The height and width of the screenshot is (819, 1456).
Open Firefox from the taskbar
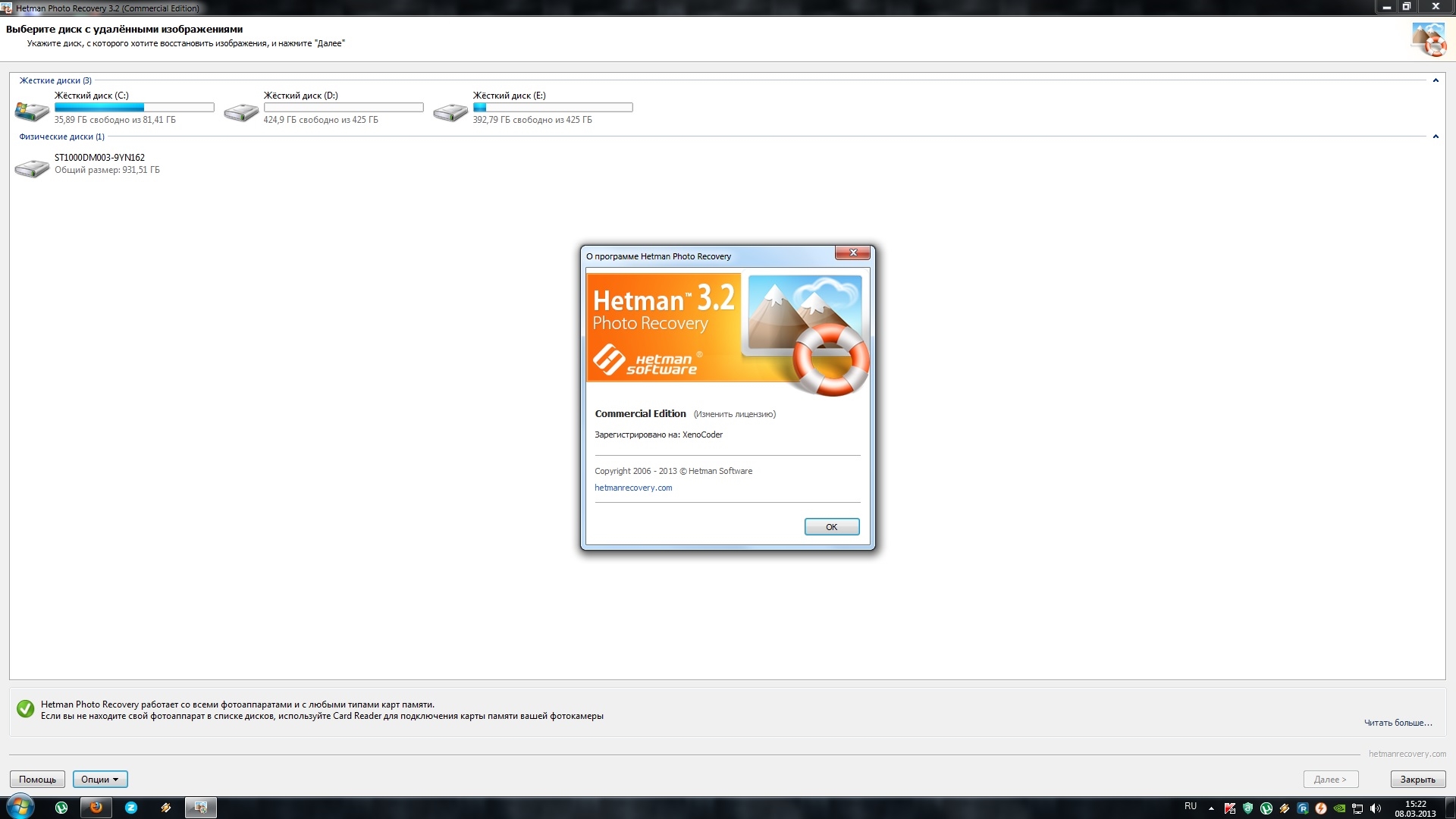click(x=96, y=808)
